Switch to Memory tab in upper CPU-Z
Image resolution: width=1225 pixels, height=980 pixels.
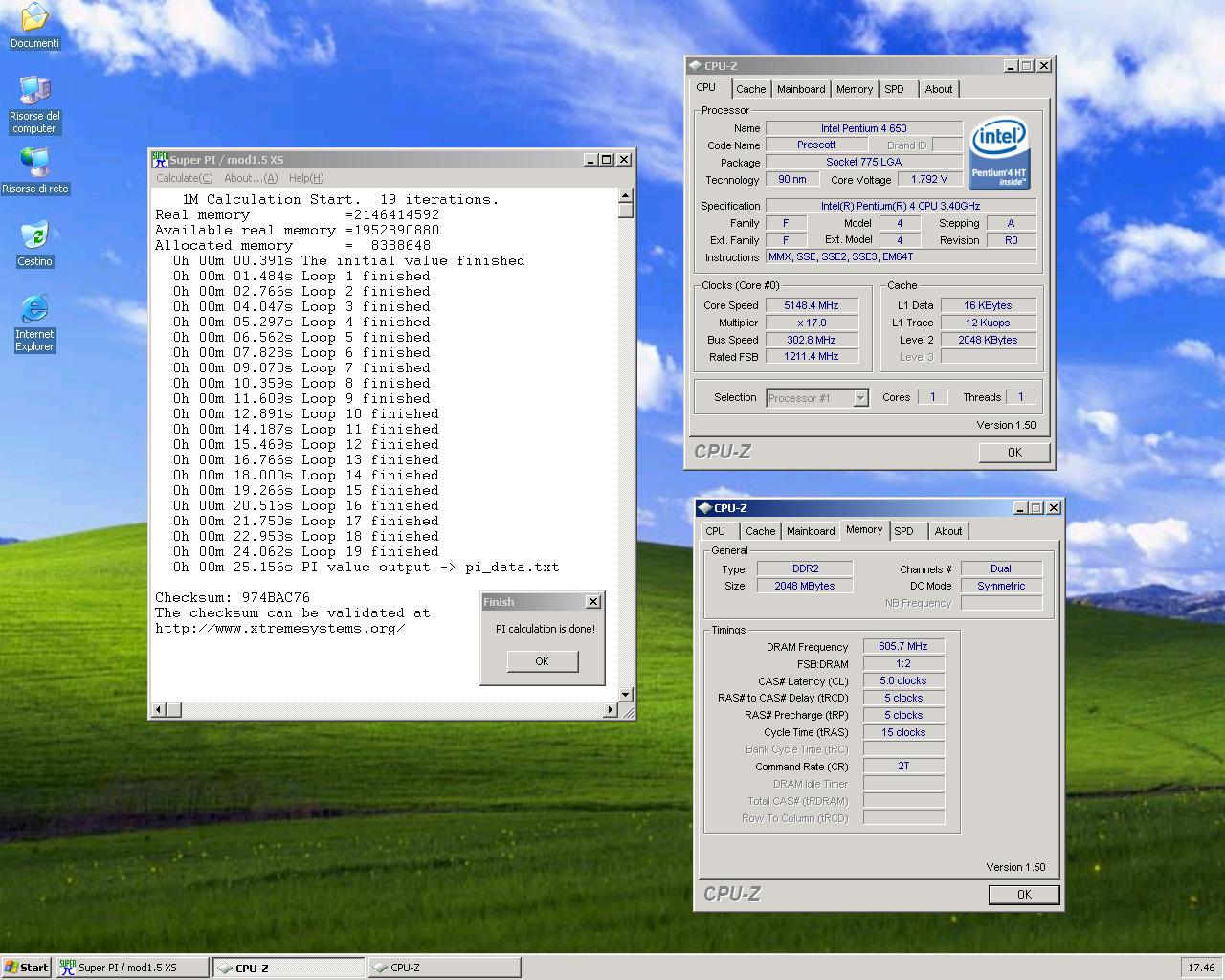coord(855,89)
